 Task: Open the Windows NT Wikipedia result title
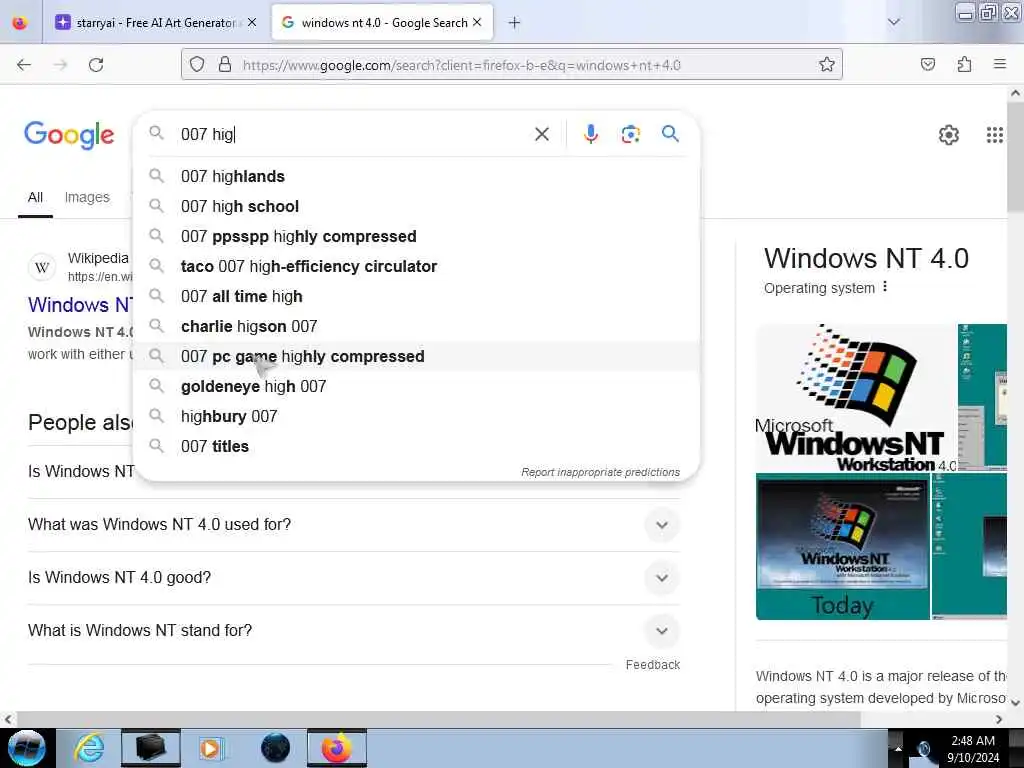[x=80, y=305]
